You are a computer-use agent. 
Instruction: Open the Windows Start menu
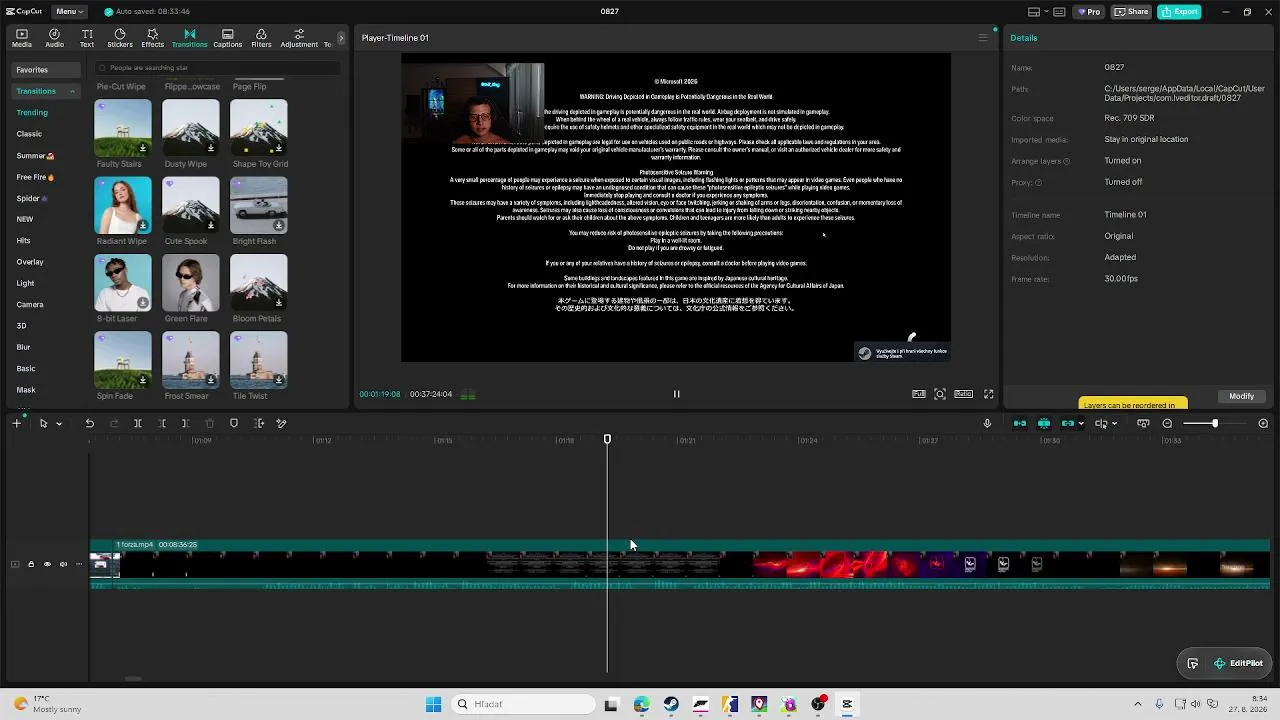tap(433, 704)
